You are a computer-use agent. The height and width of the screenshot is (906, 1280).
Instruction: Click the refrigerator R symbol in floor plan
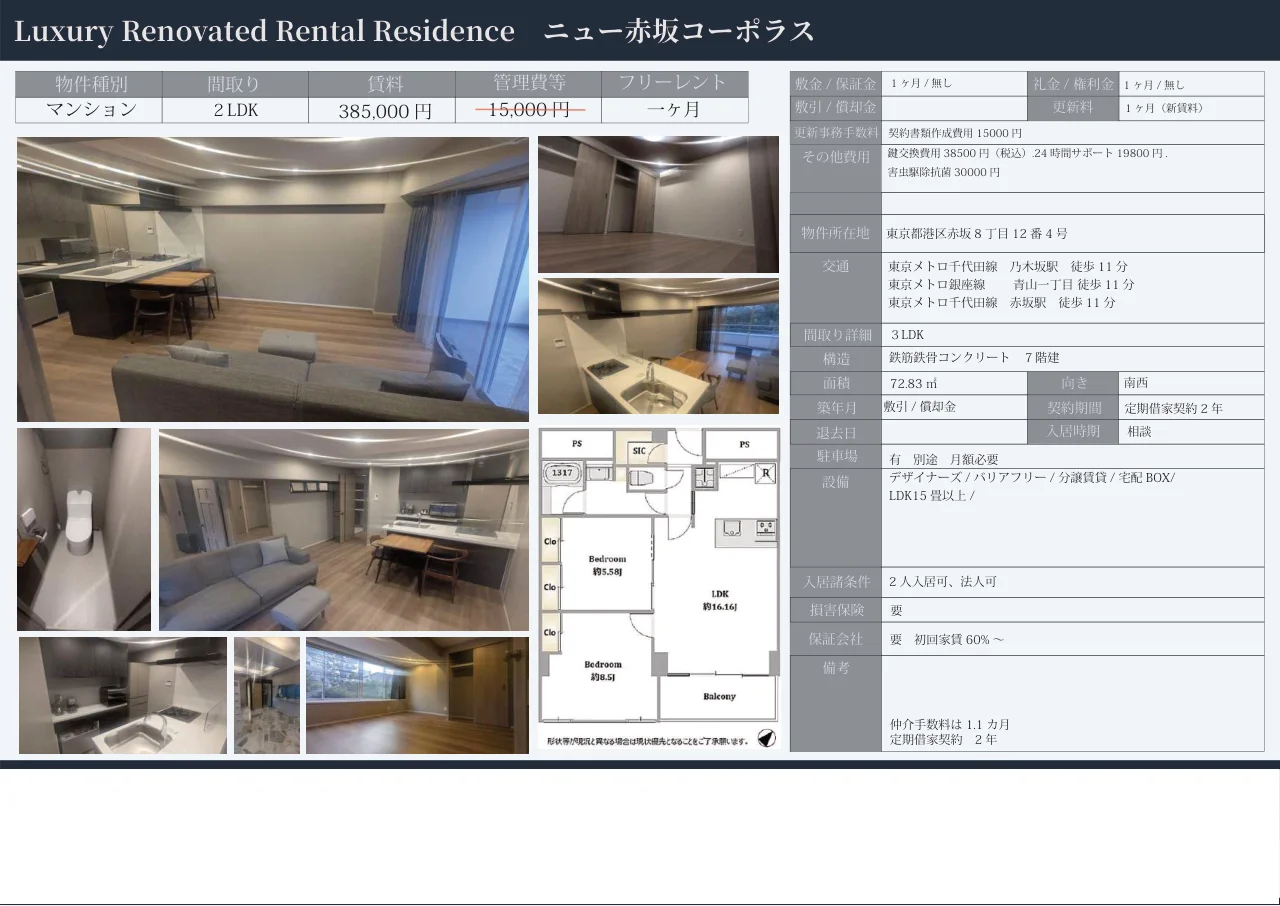pyautogui.click(x=766, y=474)
